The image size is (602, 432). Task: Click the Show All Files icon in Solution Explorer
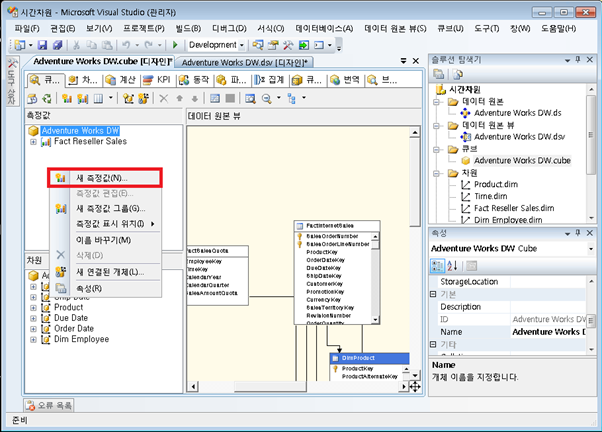click(x=458, y=74)
